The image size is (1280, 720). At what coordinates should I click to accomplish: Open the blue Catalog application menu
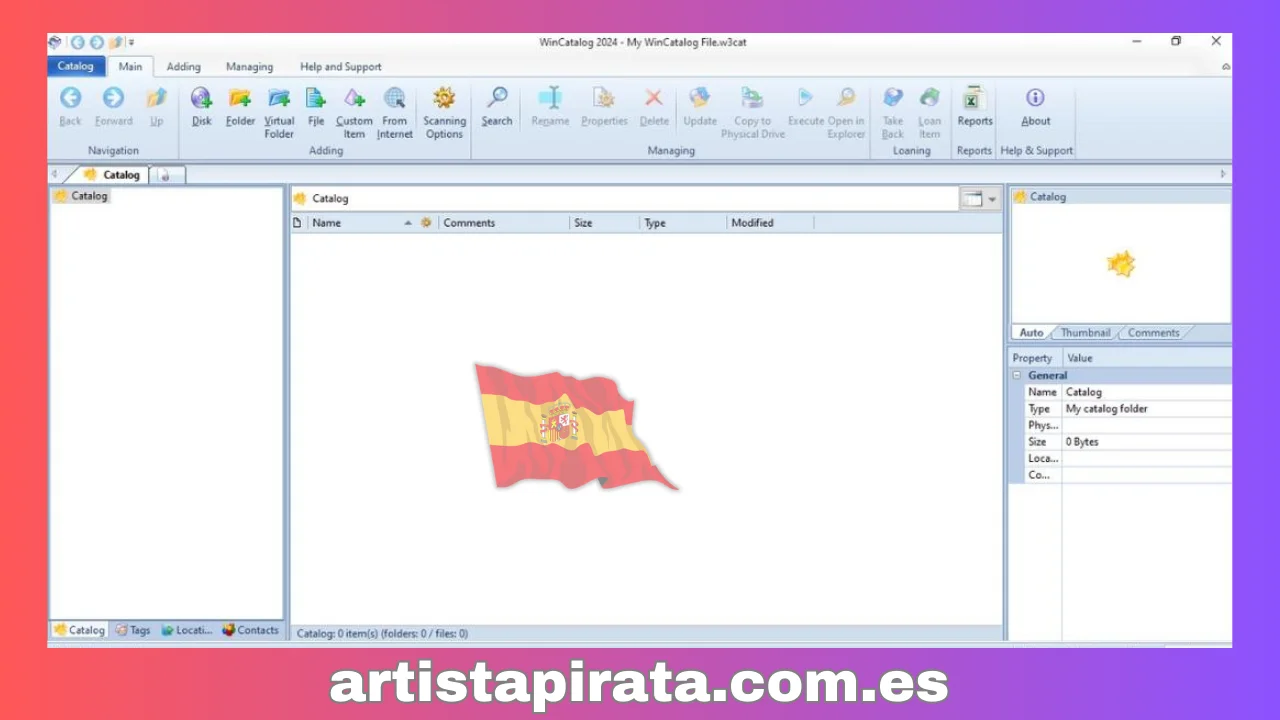tap(76, 66)
